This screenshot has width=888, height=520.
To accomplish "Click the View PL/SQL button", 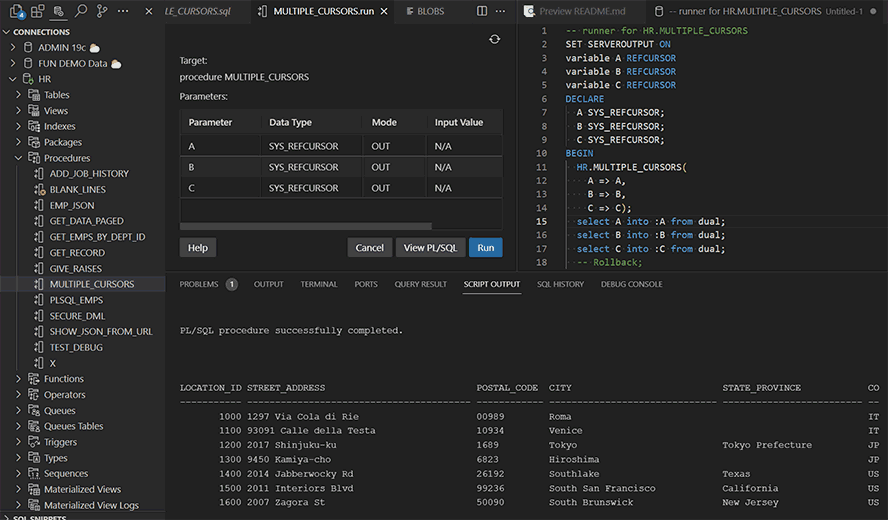I will 430,247.
